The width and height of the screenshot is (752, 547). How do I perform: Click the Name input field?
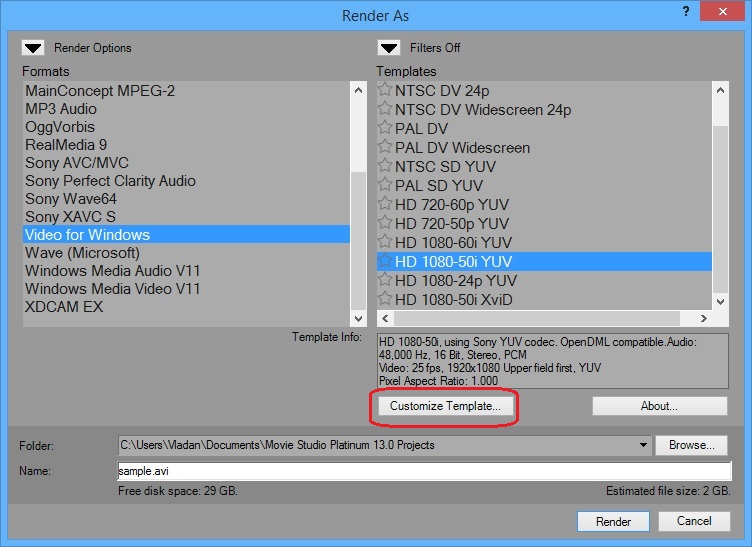[x=424, y=471]
